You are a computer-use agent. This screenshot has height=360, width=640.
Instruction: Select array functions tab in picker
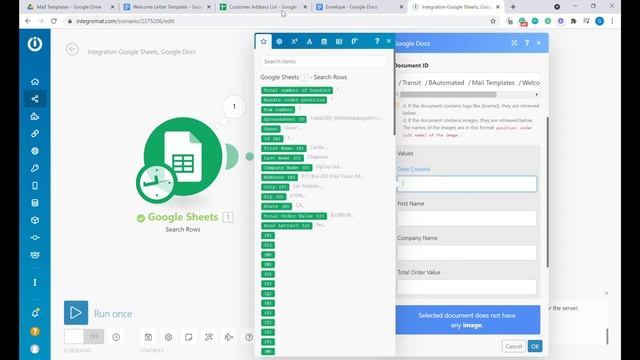[339, 41]
